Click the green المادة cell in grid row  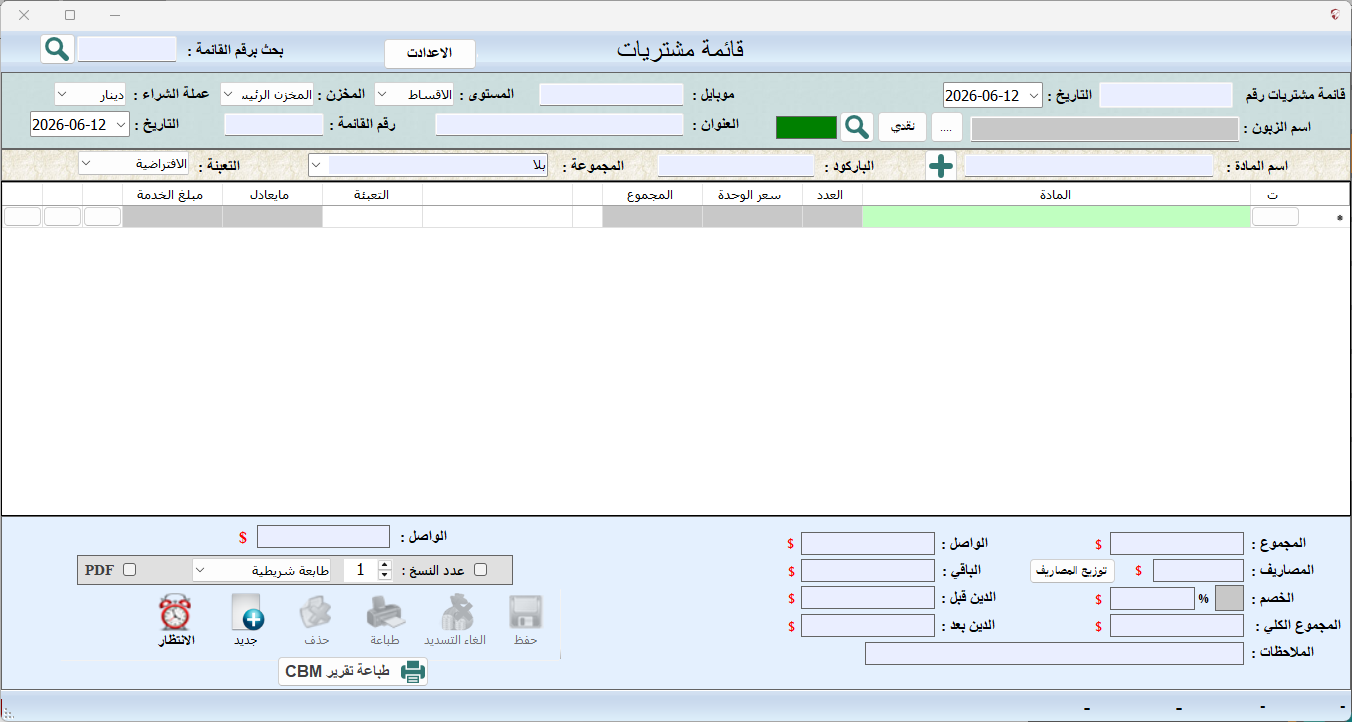coord(1056,217)
